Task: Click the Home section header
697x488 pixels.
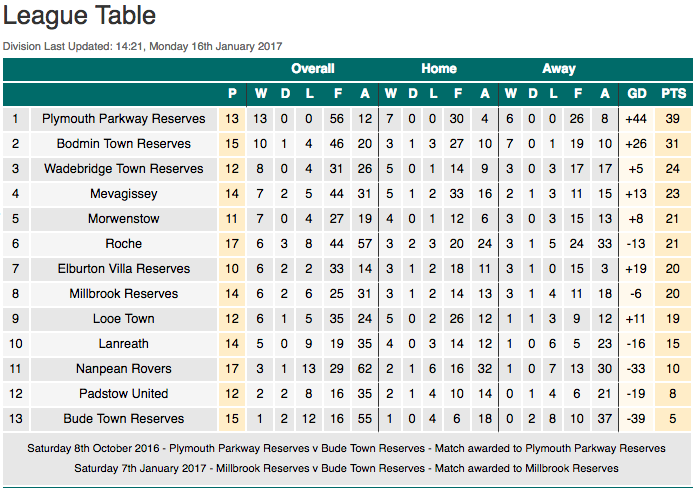Action: [x=439, y=68]
